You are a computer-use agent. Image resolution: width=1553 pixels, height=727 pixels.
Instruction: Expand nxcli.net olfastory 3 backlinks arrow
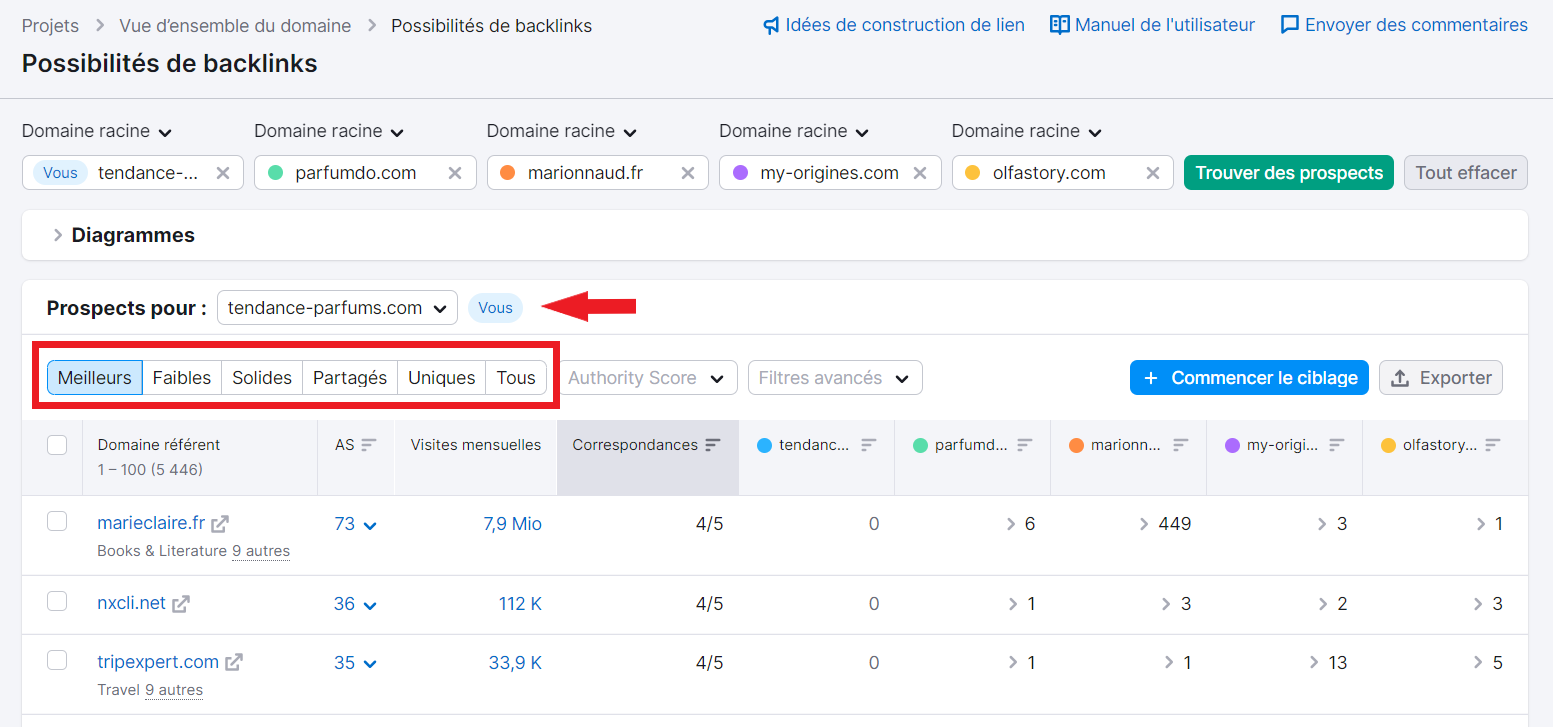click(x=1478, y=604)
